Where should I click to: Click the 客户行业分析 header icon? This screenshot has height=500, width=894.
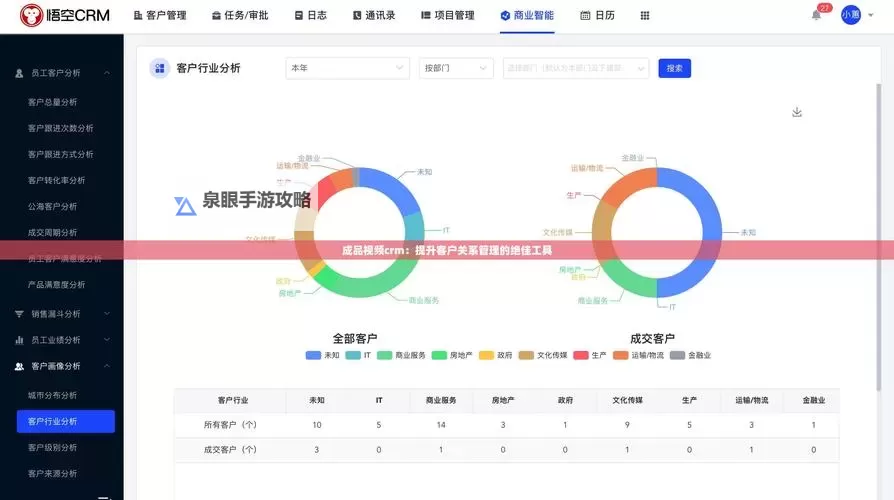[x=160, y=68]
